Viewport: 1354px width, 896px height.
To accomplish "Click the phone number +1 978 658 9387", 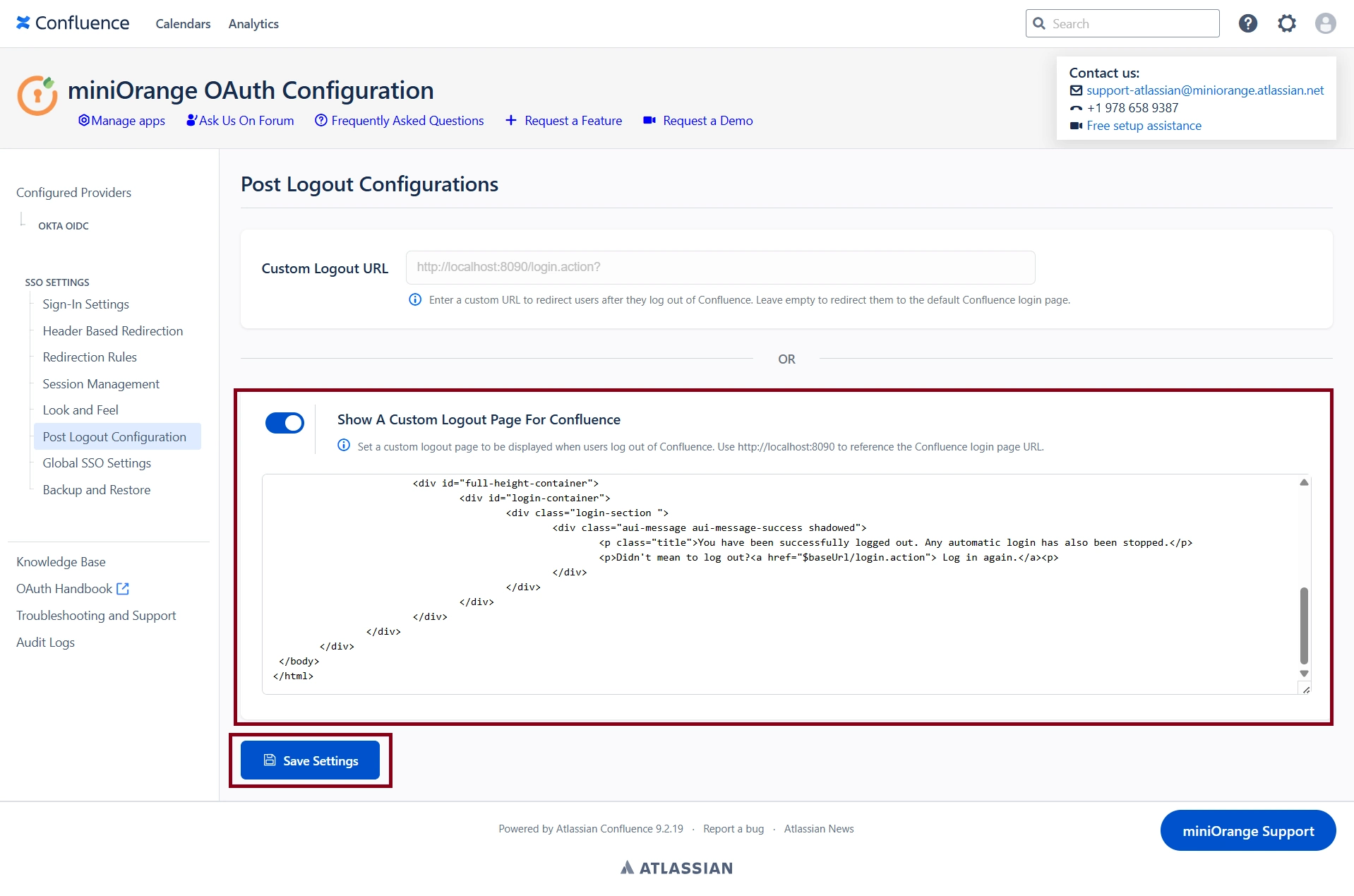I will pyautogui.click(x=1132, y=108).
